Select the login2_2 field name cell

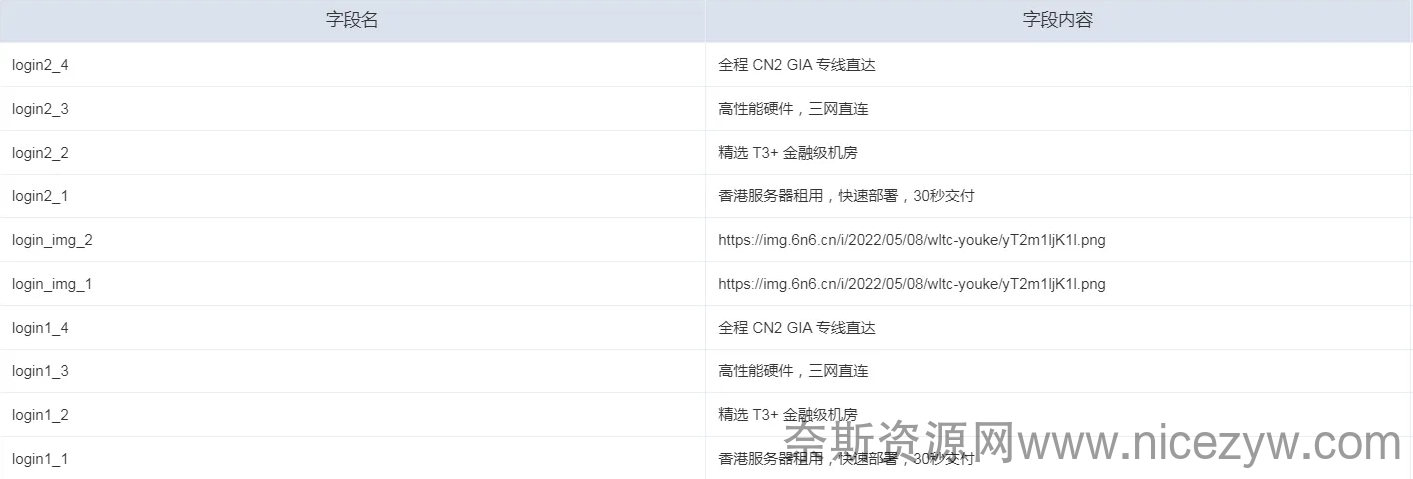click(352, 153)
